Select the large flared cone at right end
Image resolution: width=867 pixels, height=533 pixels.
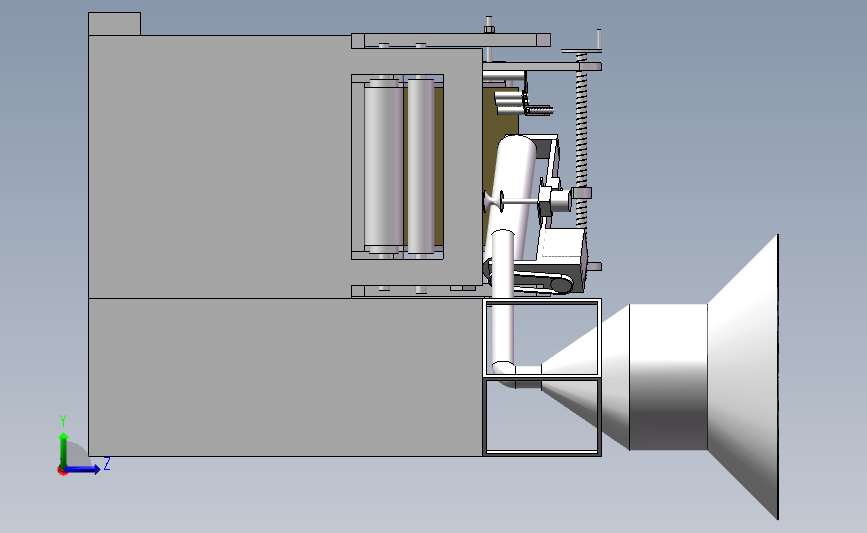coord(743,377)
